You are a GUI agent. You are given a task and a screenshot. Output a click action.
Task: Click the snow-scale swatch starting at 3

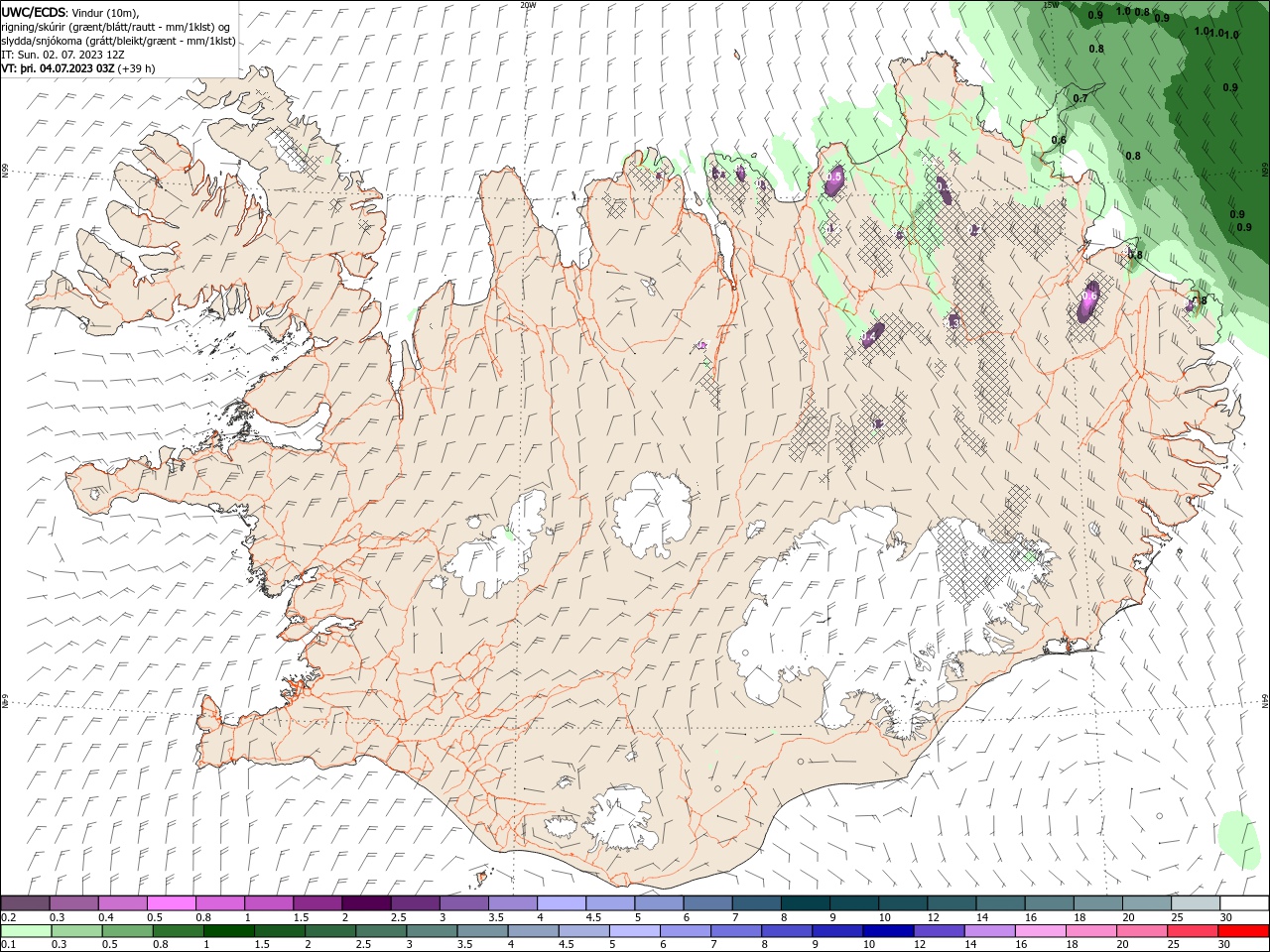point(464,903)
